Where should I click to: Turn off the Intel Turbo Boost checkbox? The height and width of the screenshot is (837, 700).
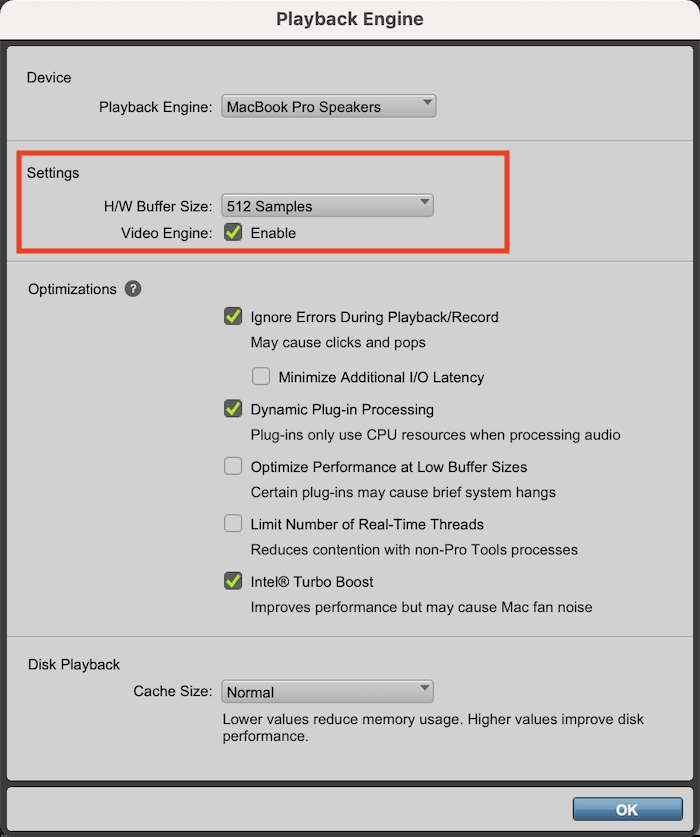233,581
